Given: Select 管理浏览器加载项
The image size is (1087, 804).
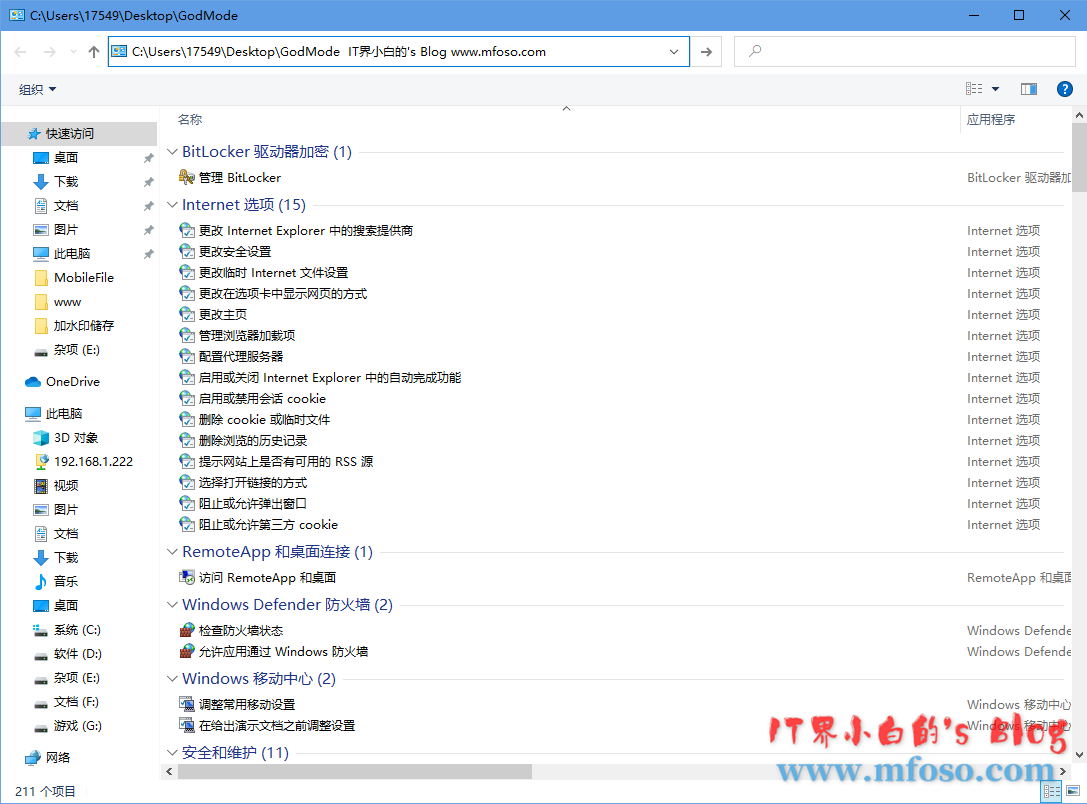Looking at the screenshot, I should 247,335.
